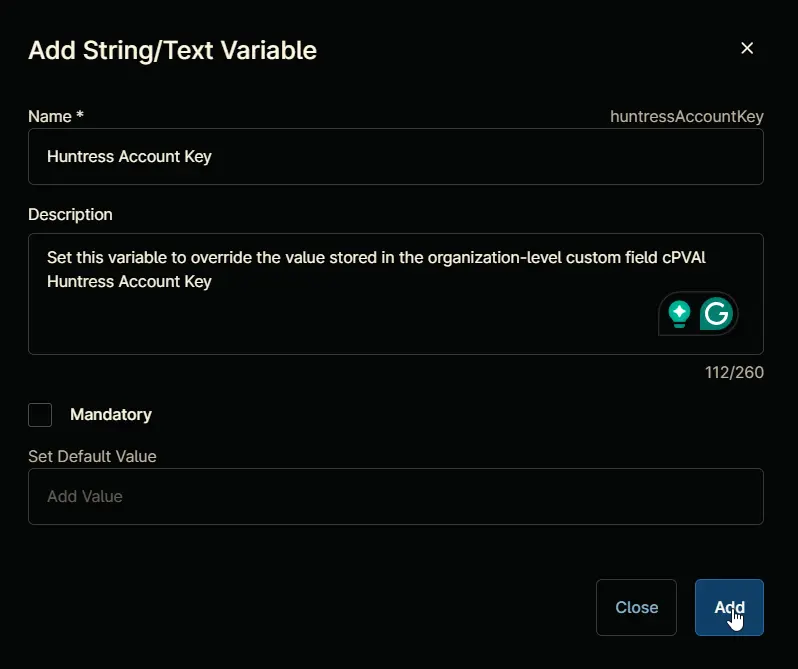The width and height of the screenshot is (798, 669).
Task: Click the green Grammarly G icon
Action: tap(716, 313)
